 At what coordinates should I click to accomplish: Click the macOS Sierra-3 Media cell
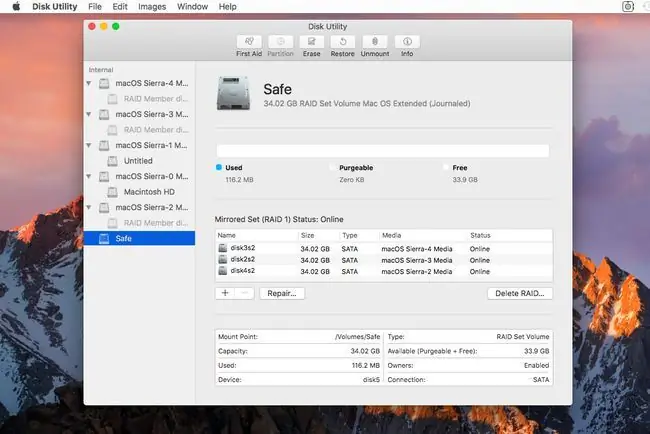(x=417, y=260)
